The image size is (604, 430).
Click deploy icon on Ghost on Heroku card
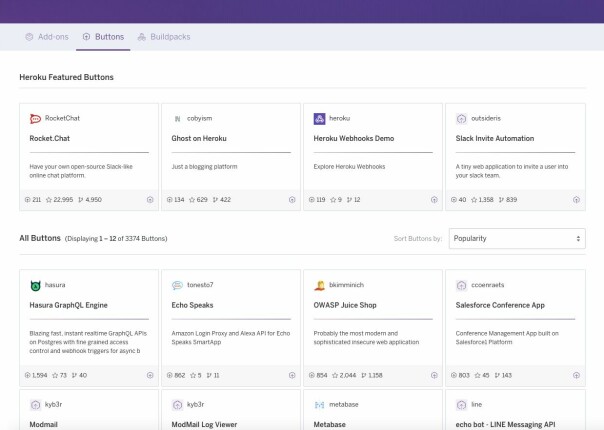coord(292,200)
